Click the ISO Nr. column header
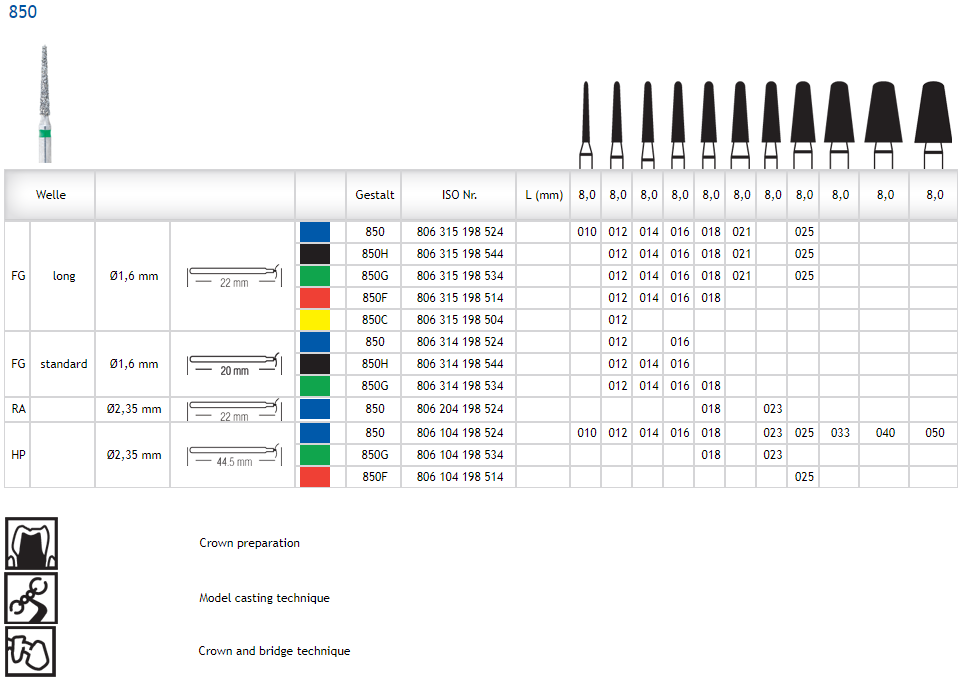964x679 pixels. (x=459, y=195)
